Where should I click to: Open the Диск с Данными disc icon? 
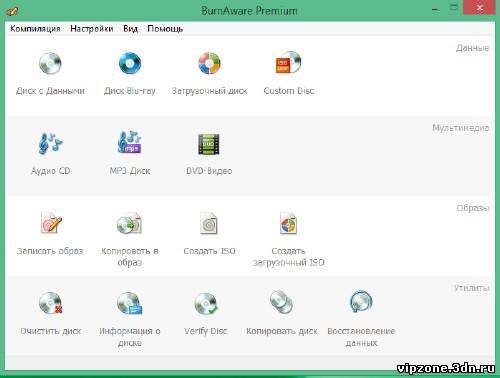(50, 63)
